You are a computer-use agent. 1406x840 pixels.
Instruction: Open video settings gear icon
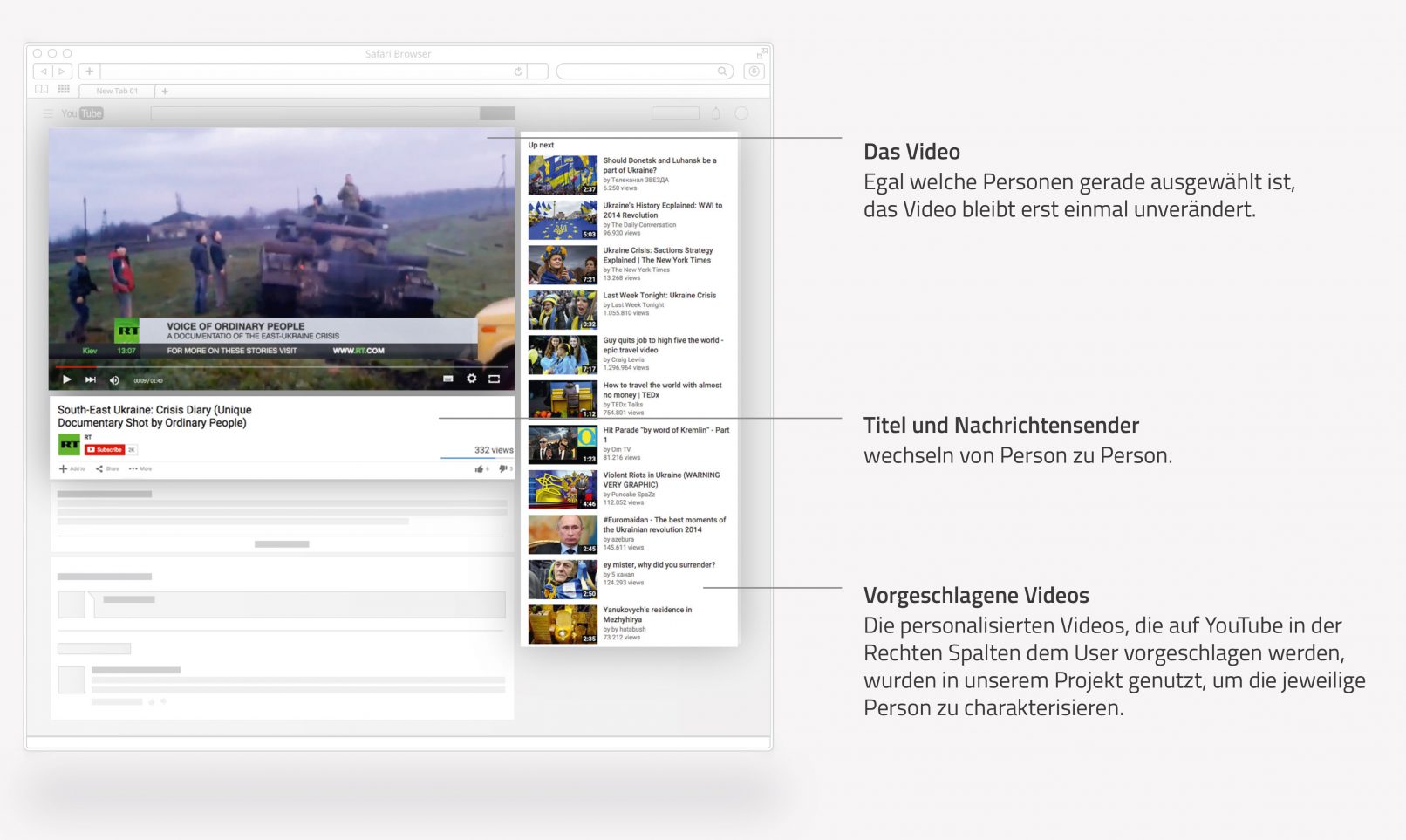[x=471, y=379]
